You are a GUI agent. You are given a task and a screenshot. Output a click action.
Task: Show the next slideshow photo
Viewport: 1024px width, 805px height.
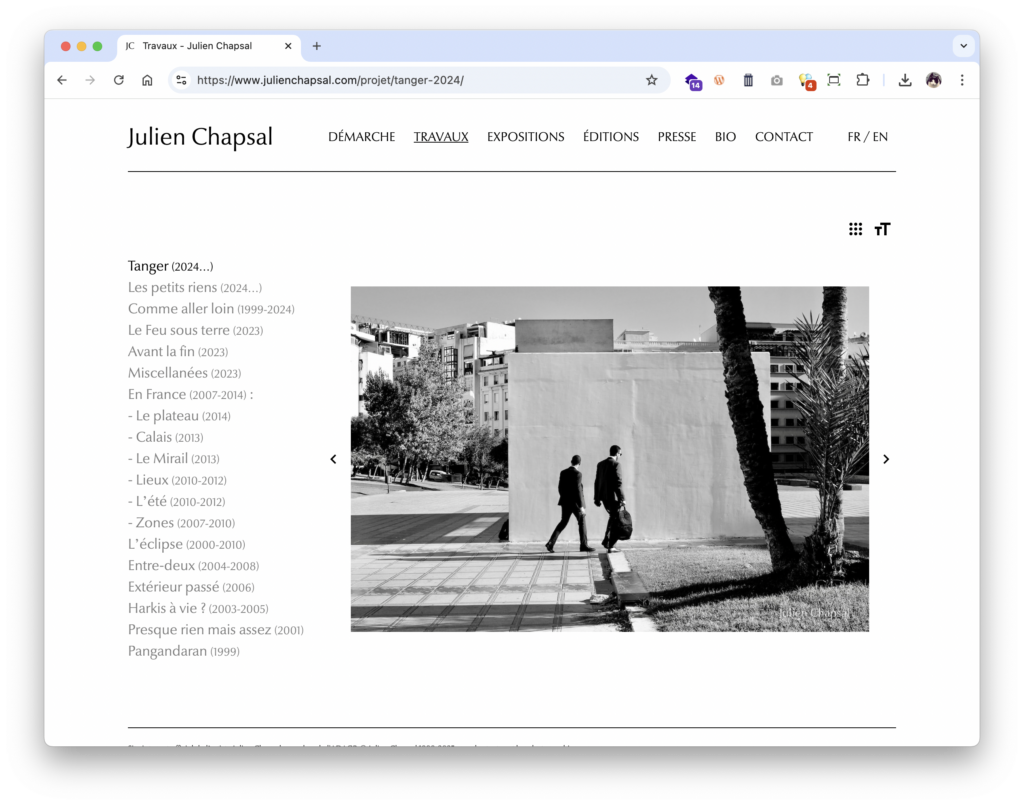point(885,459)
